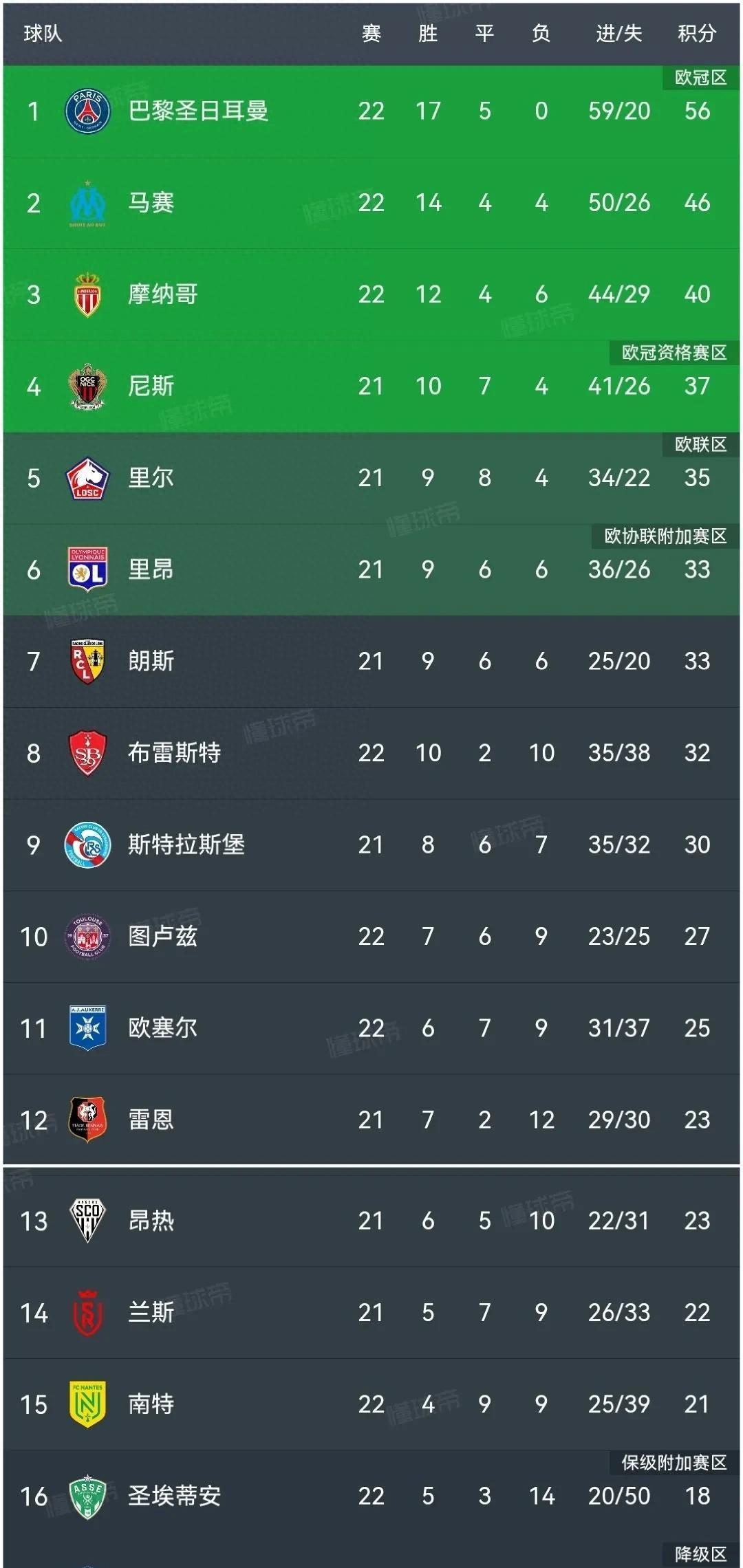Click the LOSC Lille logo
Screen dimensions: 743x1568
pyautogui.click(x=87, y=478)
